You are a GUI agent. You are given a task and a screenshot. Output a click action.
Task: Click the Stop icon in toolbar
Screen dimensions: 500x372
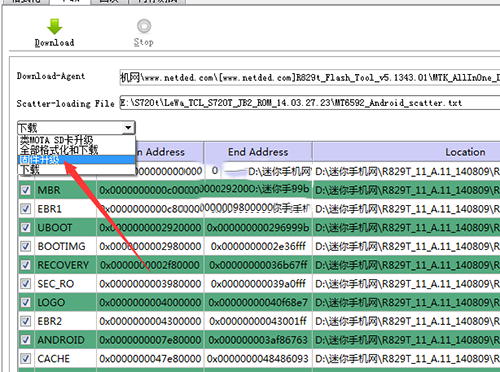click(144, 26)
